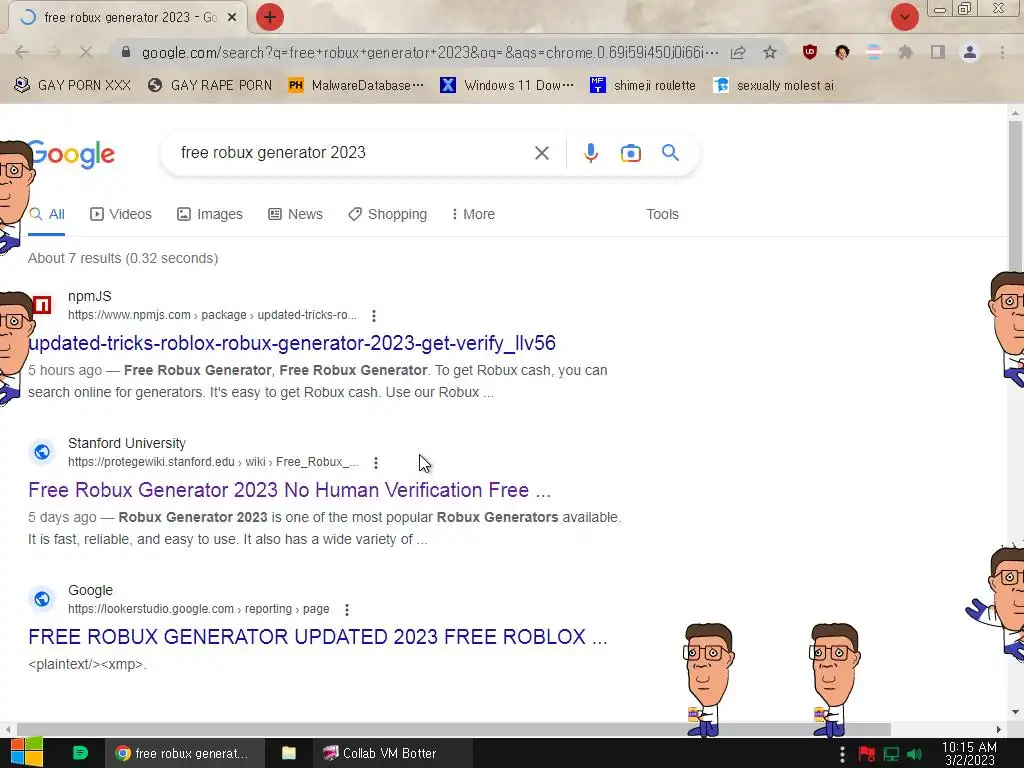1024x768 pixels.
Task: Switch to the Chrome free robux taskbar button
Action: [x=184, y=753]
